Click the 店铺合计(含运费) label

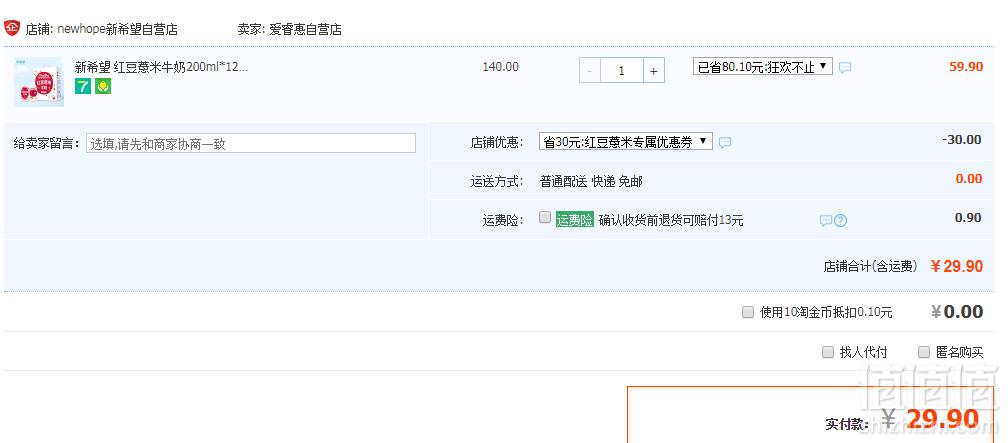(870, 267)
